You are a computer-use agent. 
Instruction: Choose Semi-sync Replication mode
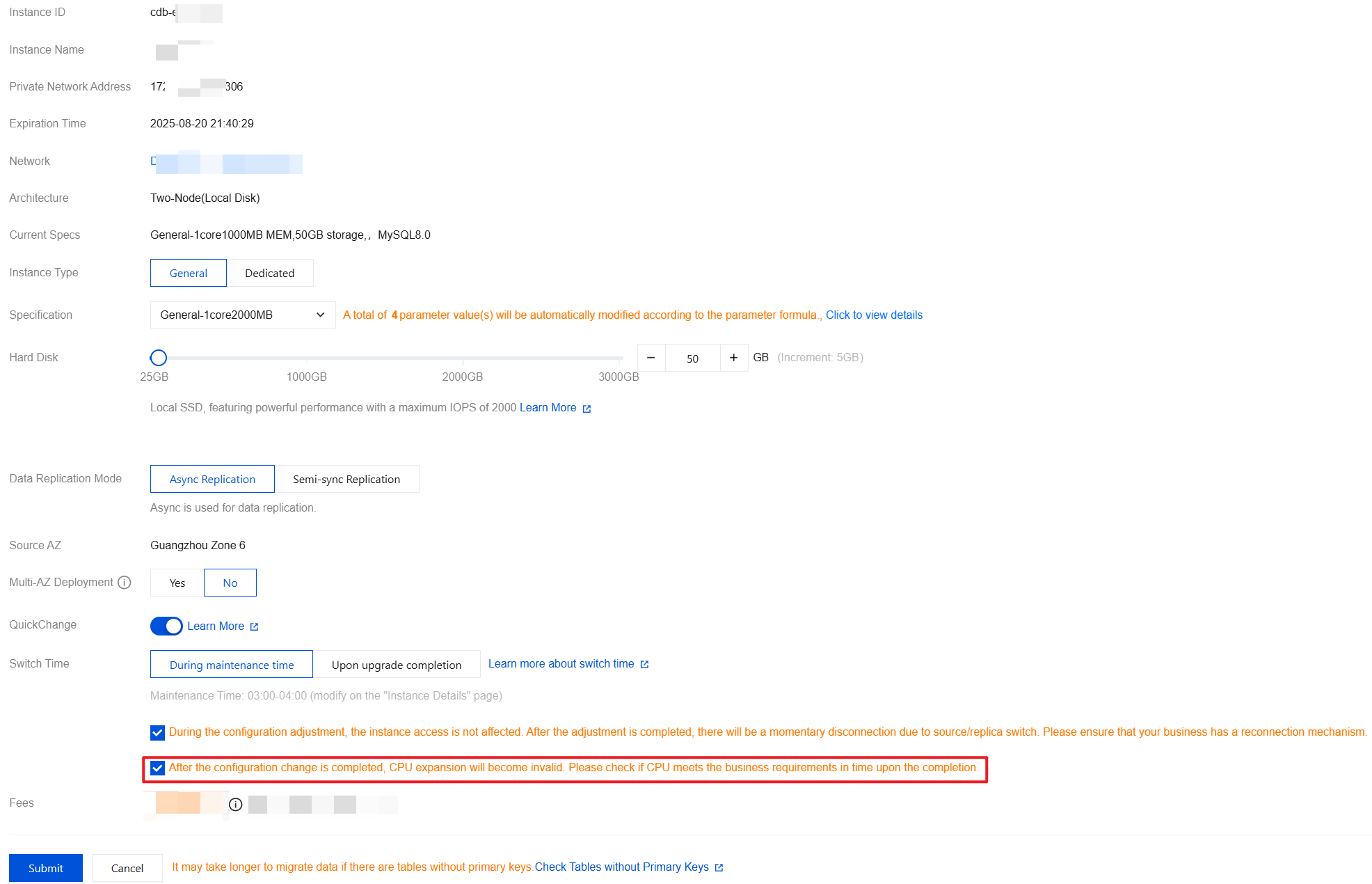(x=346, y=479)
